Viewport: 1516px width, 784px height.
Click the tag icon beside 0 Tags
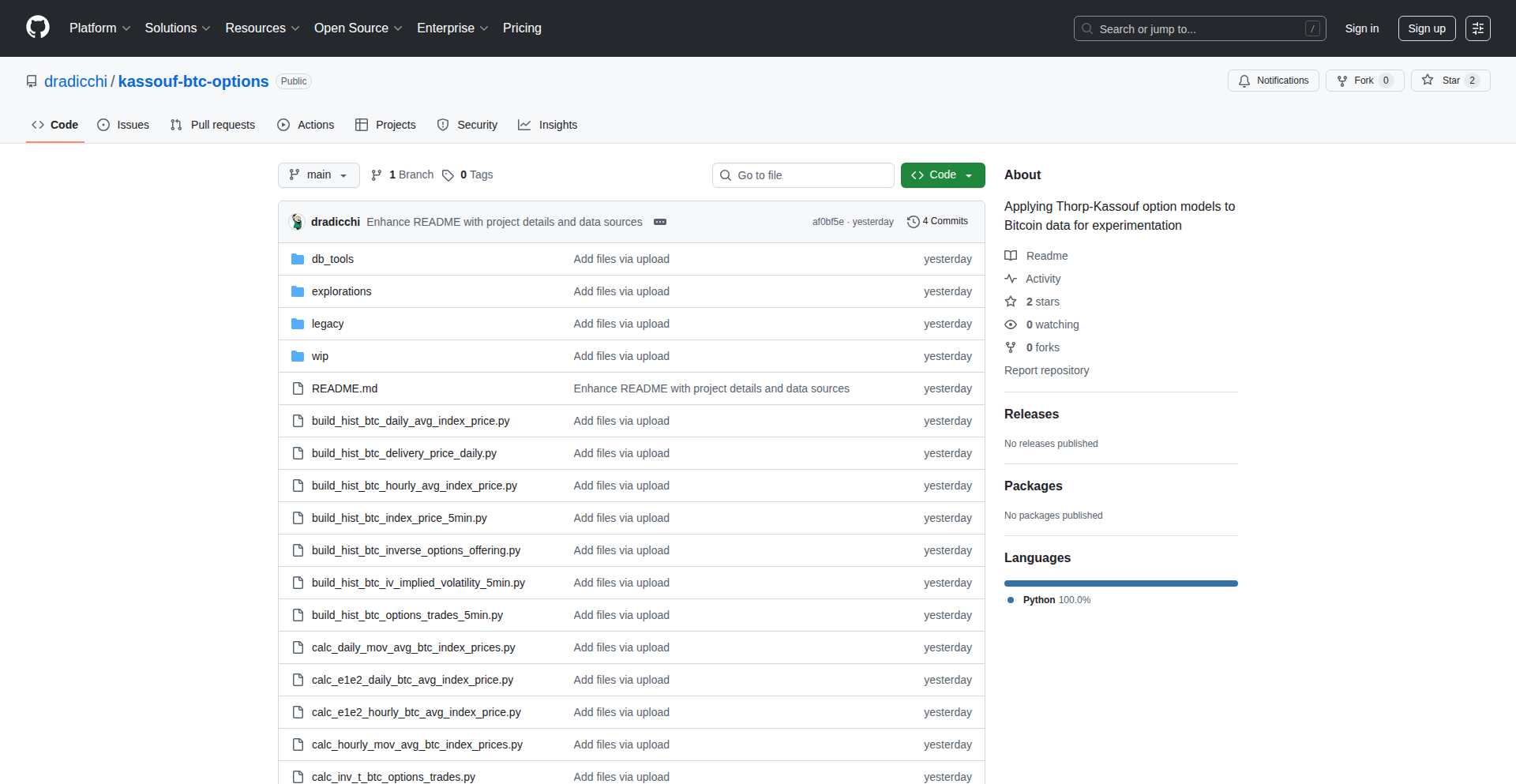coord(448,175)
